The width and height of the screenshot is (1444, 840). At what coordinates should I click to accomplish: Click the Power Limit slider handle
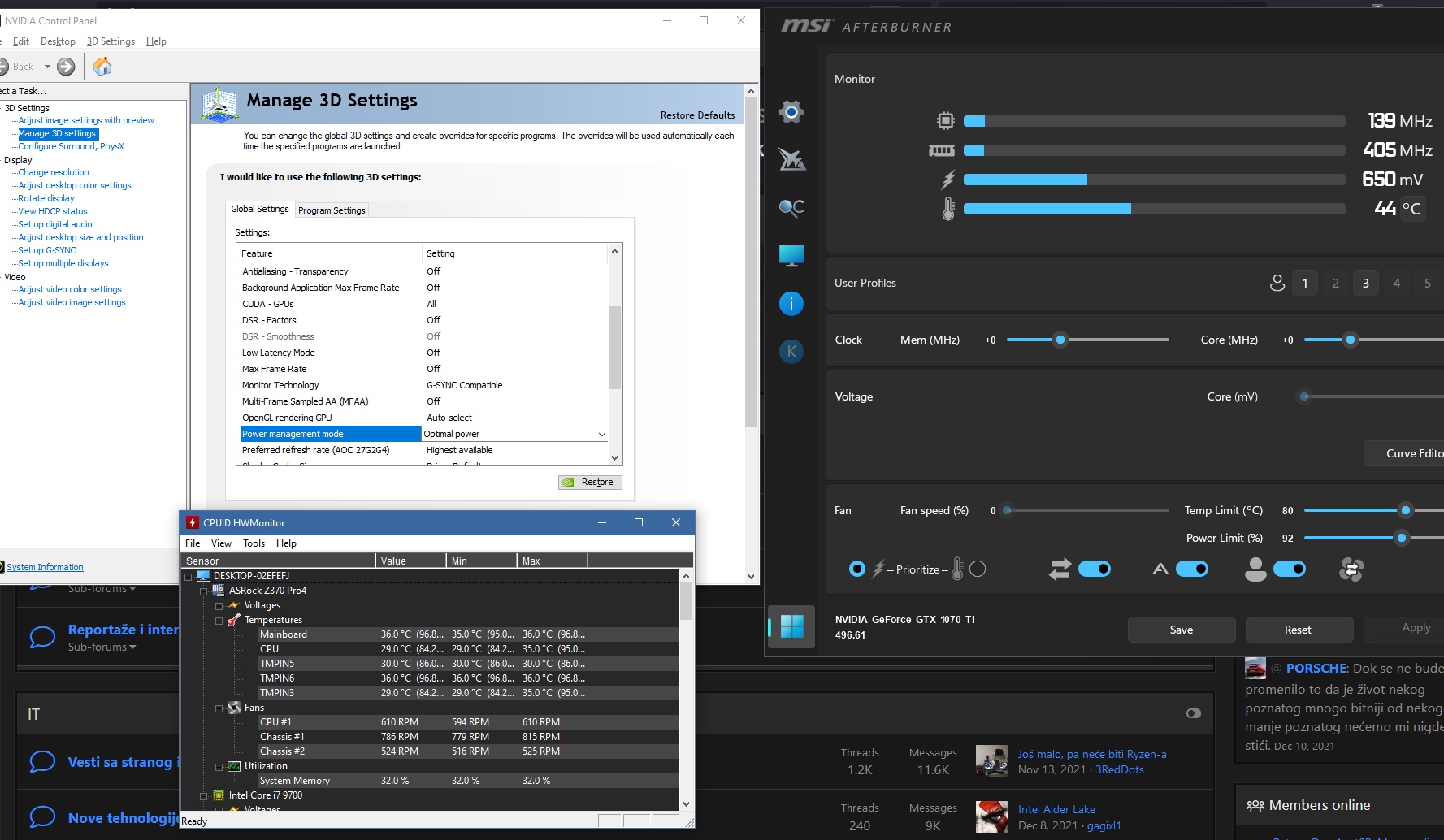pyautogui.click(x=1401, y=538)
